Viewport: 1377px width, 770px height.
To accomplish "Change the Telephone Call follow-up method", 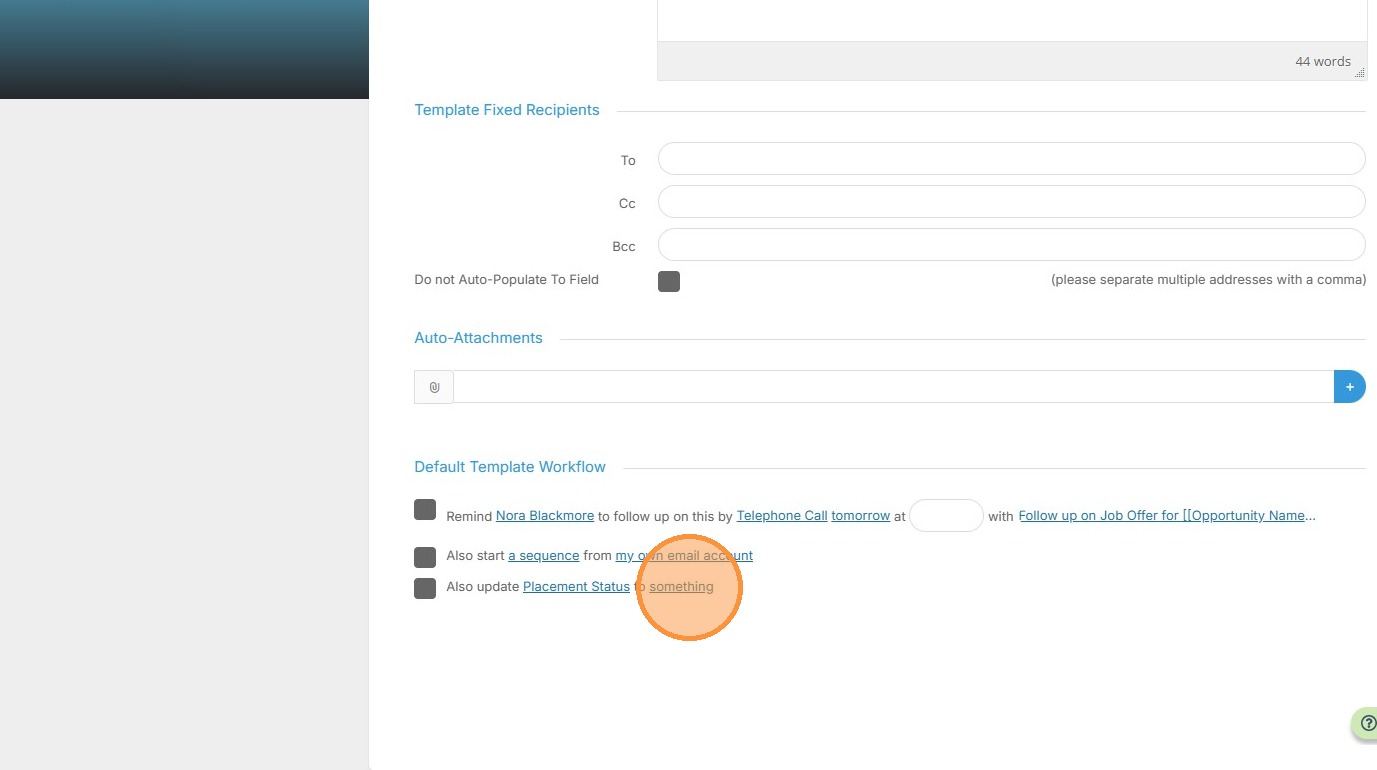I will click(x=782, y=516).
